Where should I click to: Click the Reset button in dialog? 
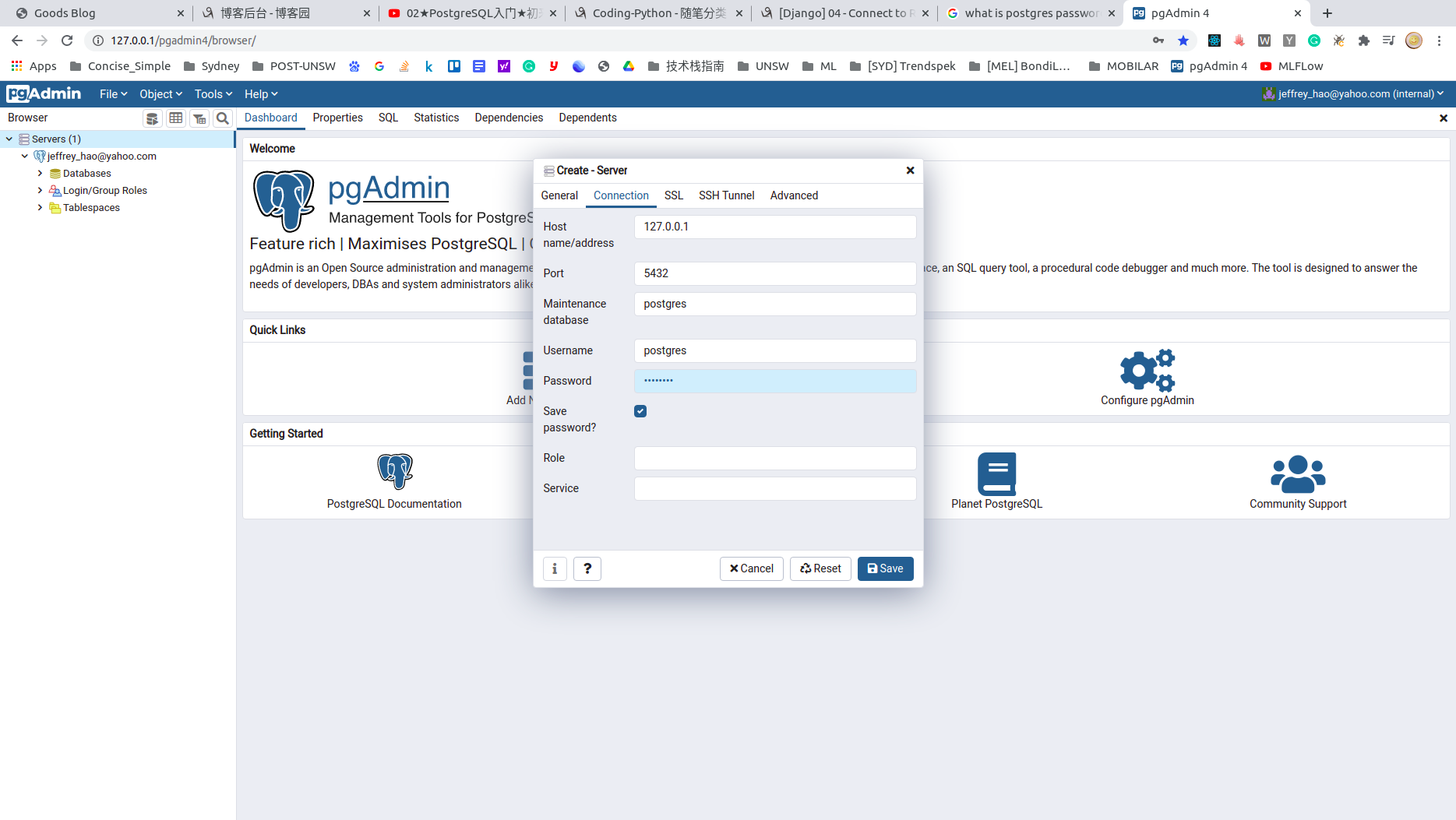point(820,568)
